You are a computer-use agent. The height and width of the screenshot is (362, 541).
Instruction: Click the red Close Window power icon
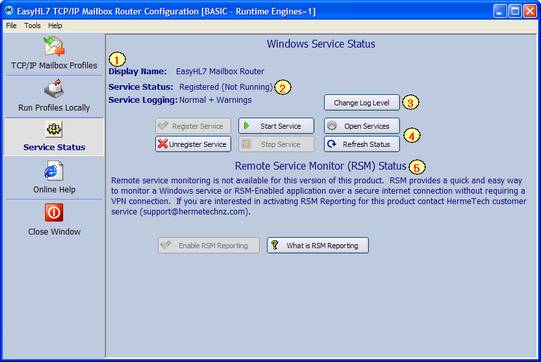(x=54, y=213)
